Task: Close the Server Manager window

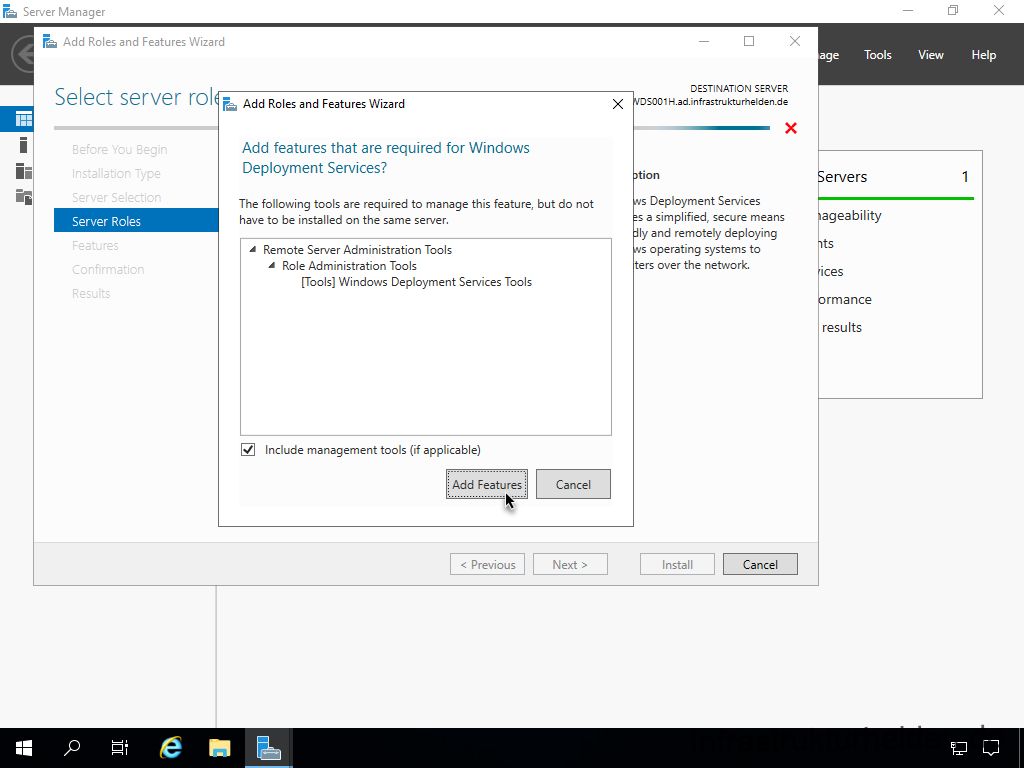Action: pyautogui.click(x=999, y=10)
